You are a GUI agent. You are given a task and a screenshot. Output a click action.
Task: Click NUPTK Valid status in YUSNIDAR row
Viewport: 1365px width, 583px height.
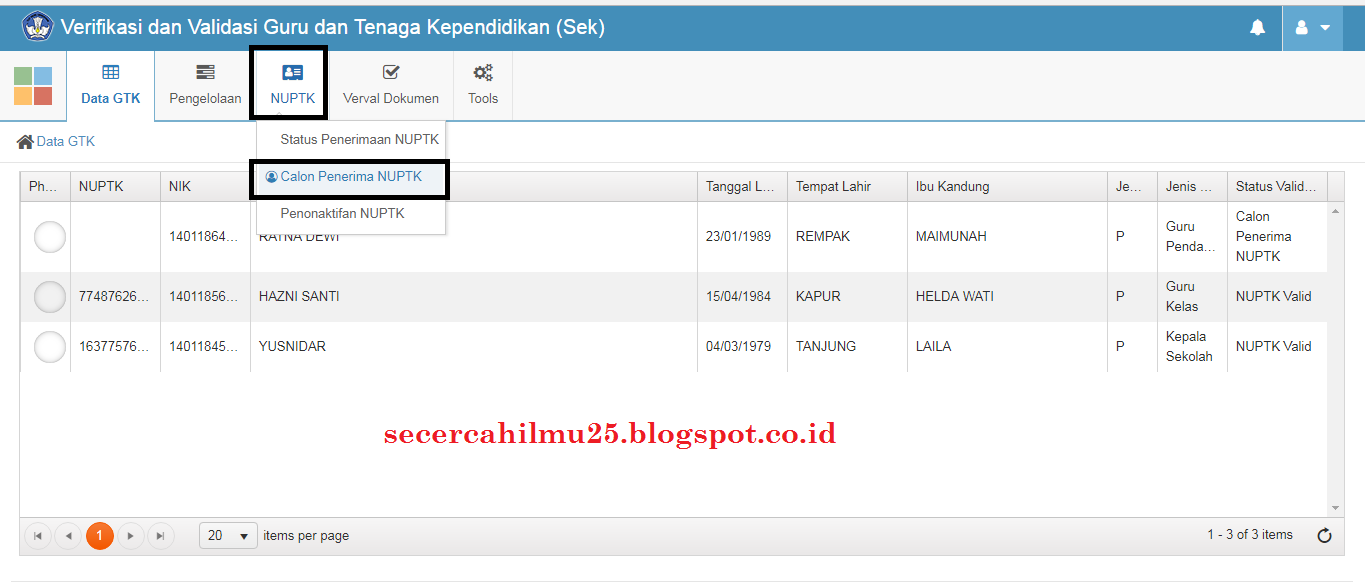[1277, 347]
